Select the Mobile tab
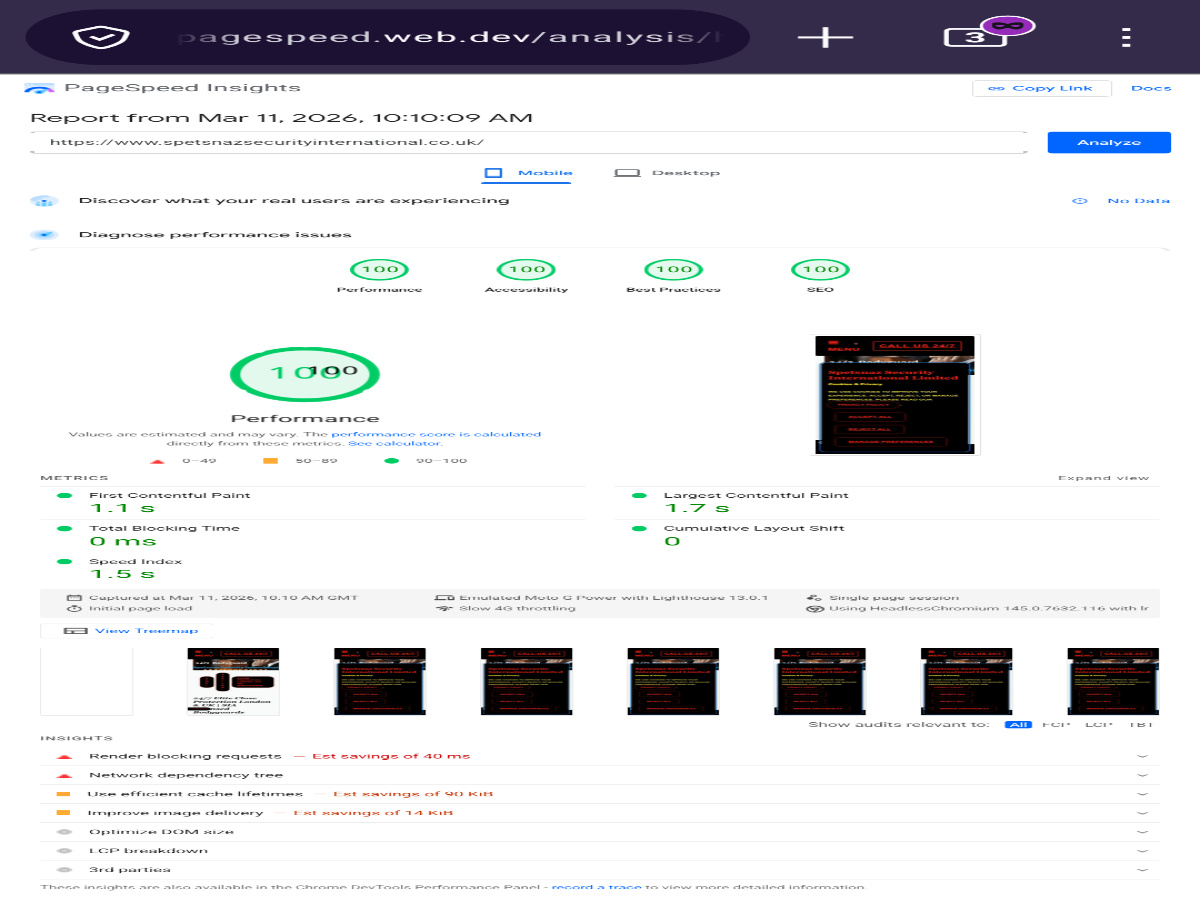 pos(530,173)
